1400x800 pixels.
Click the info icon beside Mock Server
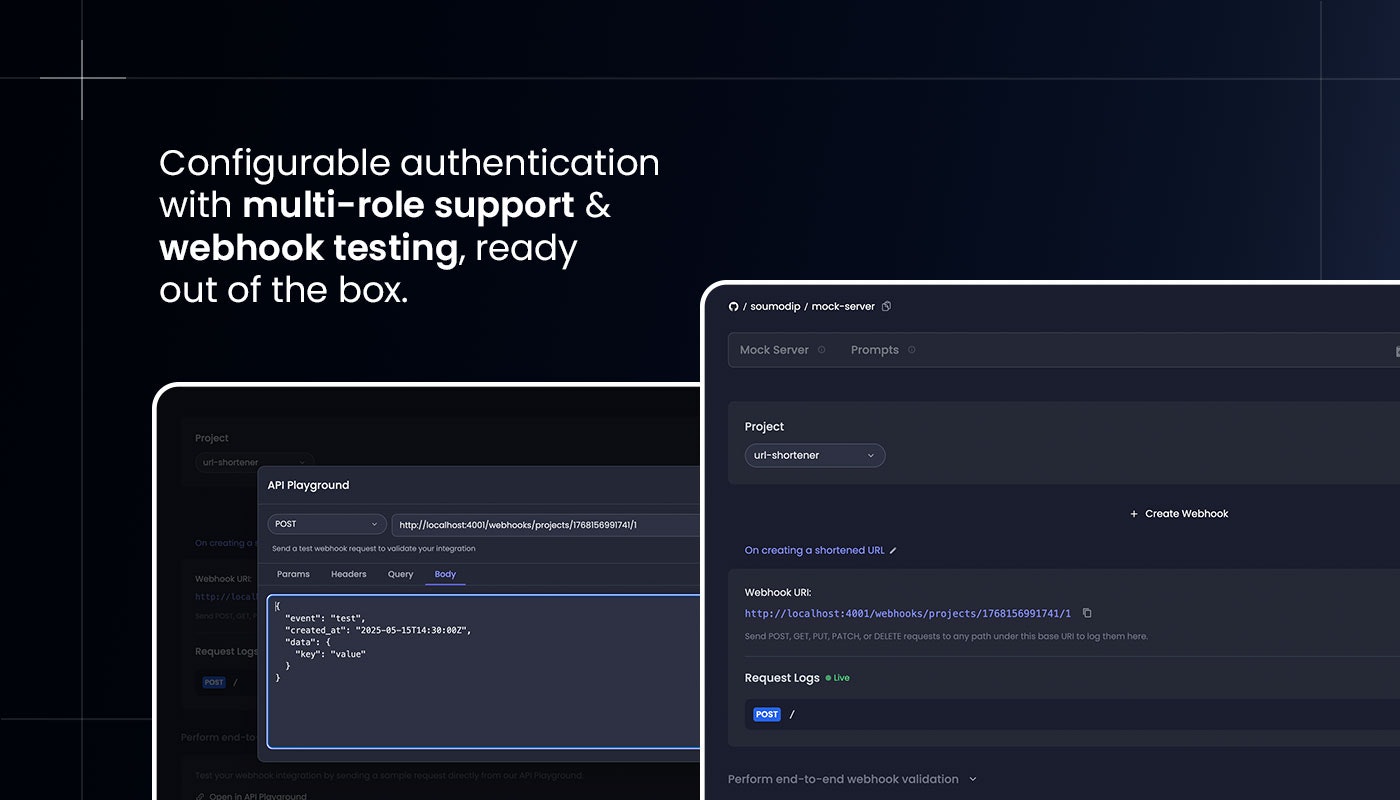820,350
